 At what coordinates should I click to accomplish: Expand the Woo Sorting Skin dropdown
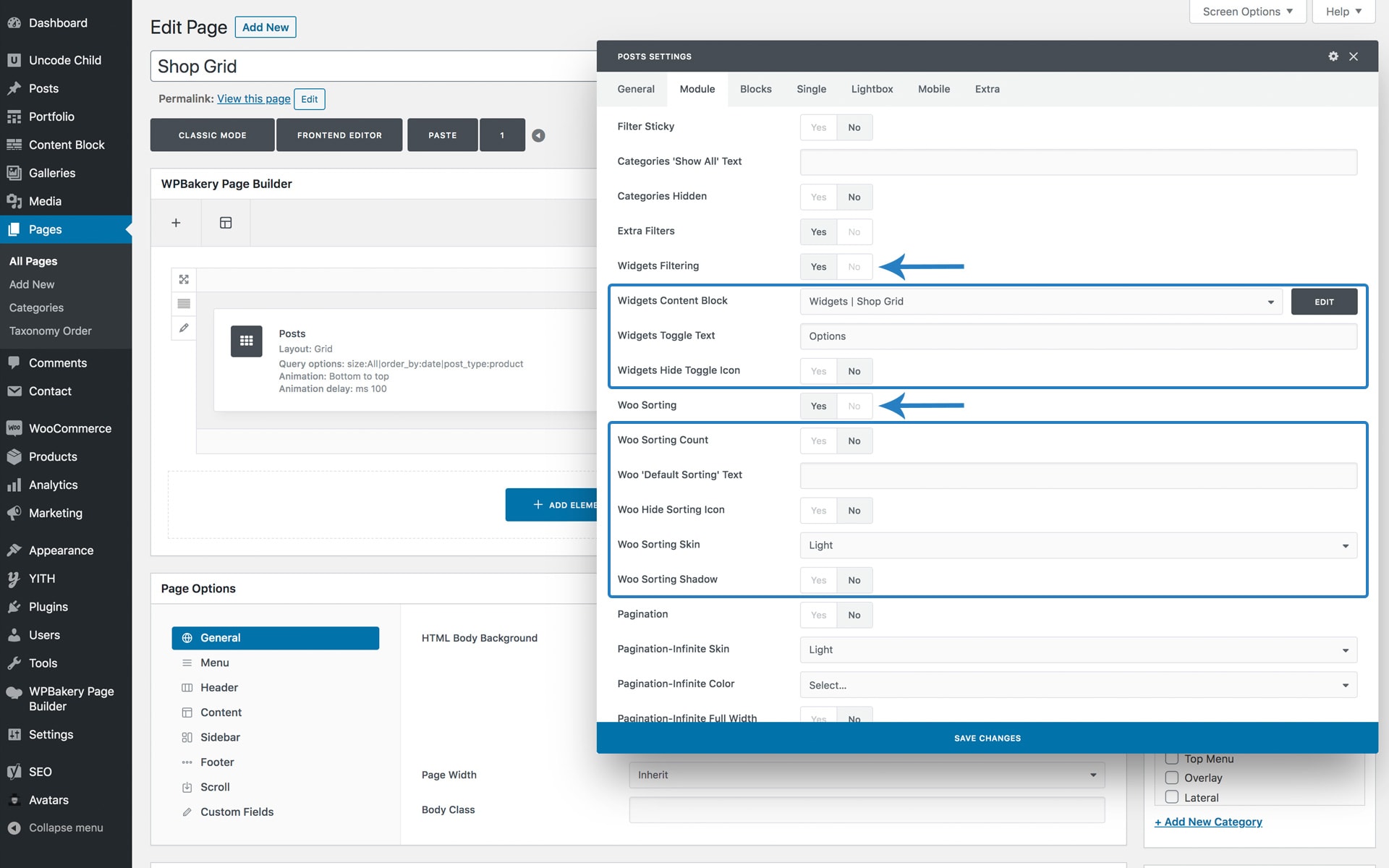[x=1078, y=545]
